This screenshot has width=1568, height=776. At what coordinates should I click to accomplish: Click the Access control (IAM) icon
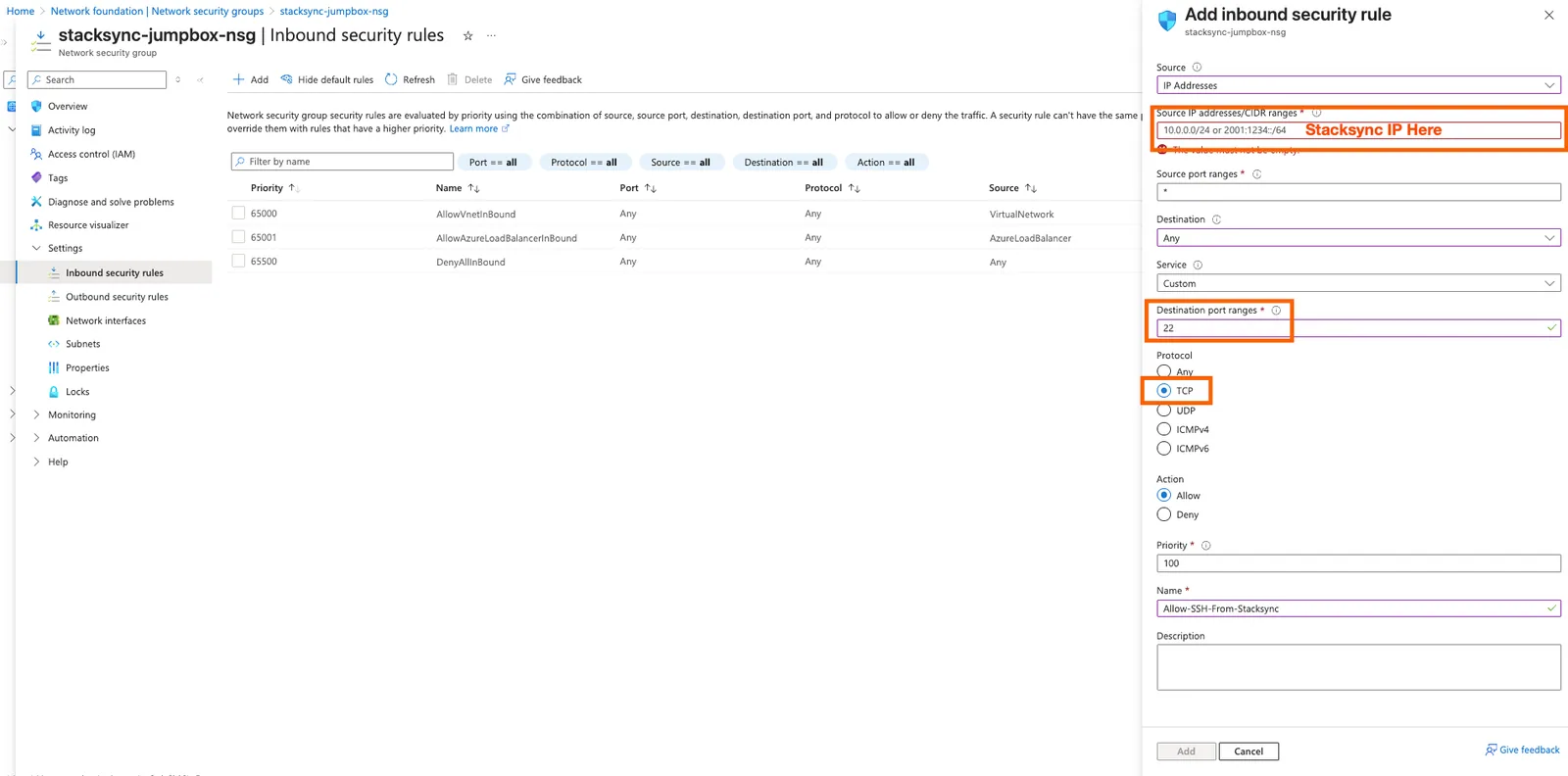click(x=36, y=154)
